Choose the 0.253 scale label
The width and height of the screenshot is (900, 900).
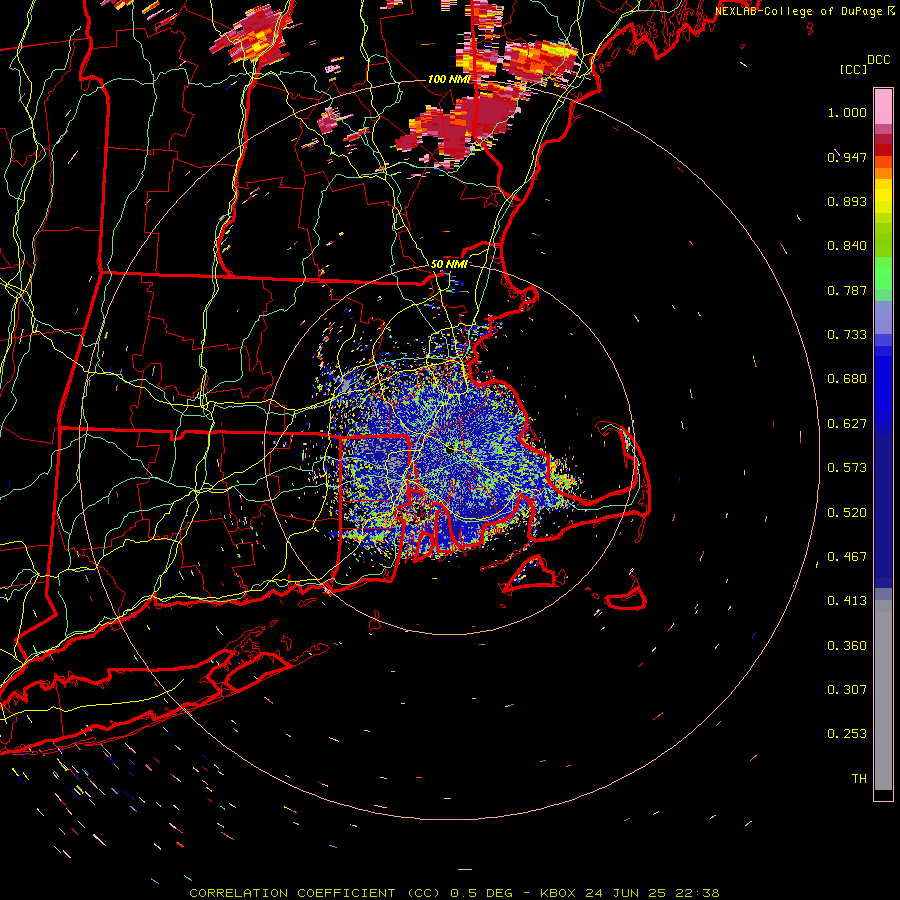pos(847,734)
